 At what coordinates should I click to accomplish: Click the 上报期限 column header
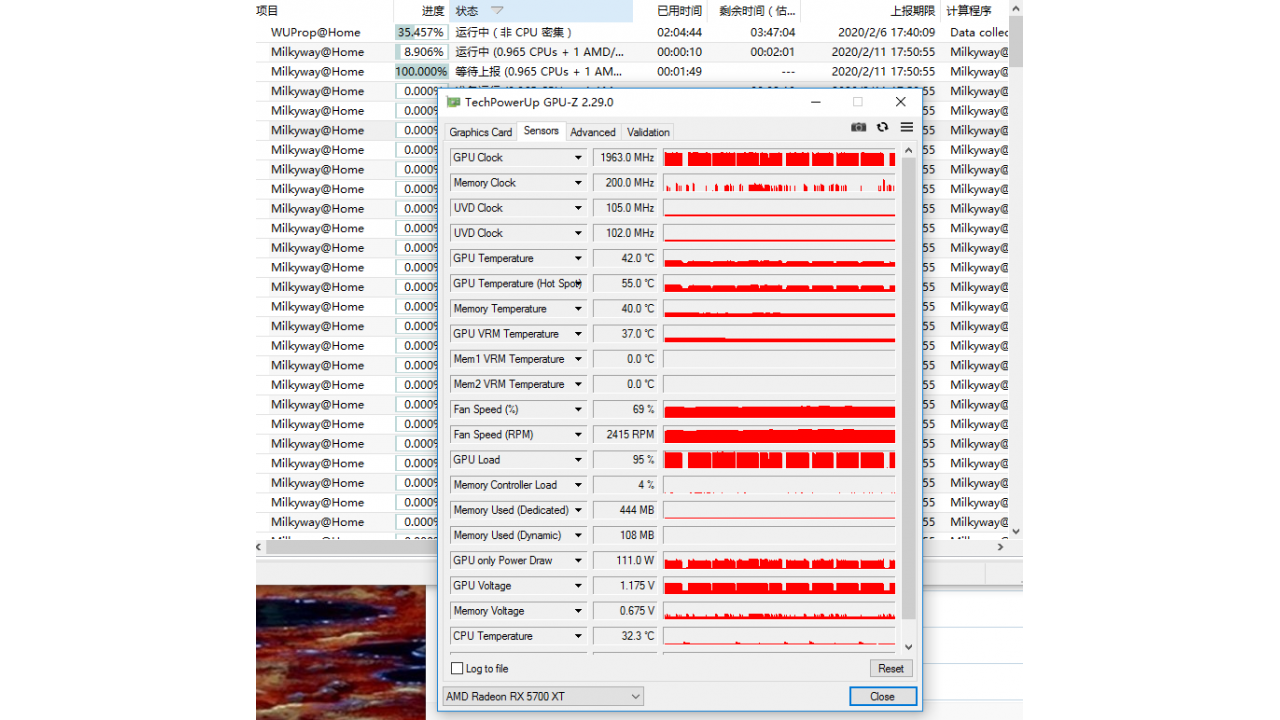point(872,11)
